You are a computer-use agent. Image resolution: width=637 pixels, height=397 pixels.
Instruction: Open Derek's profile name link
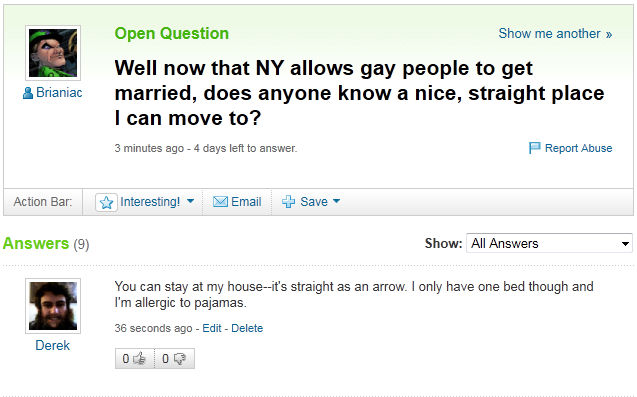[52, 345]
